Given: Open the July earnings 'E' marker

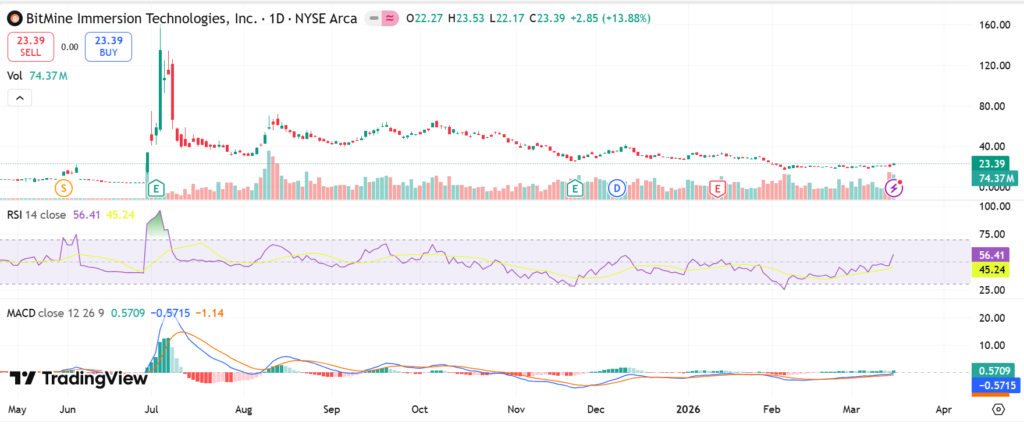Looking at the screenshot, I should [x=155, y=187].
